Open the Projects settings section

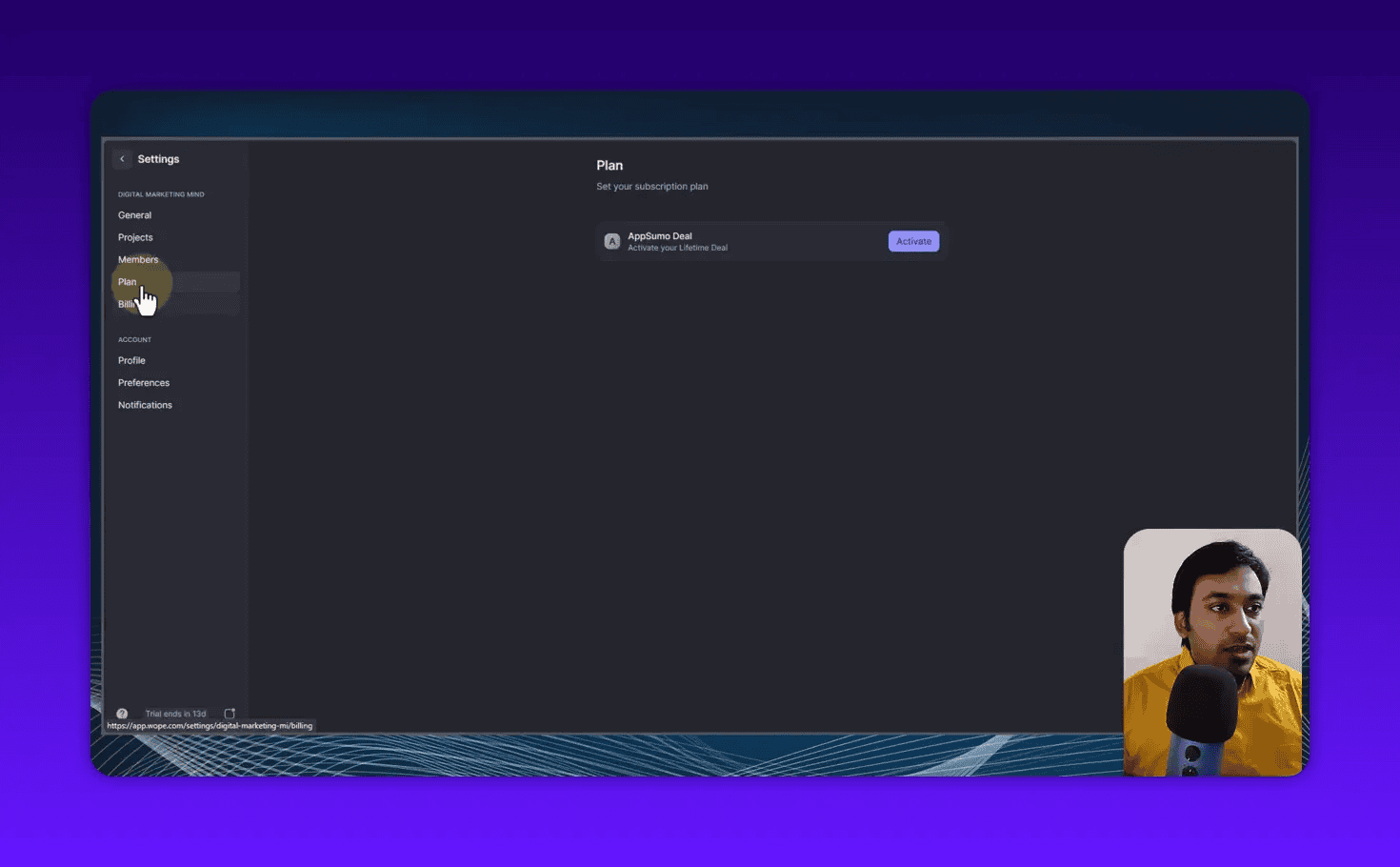135,236
